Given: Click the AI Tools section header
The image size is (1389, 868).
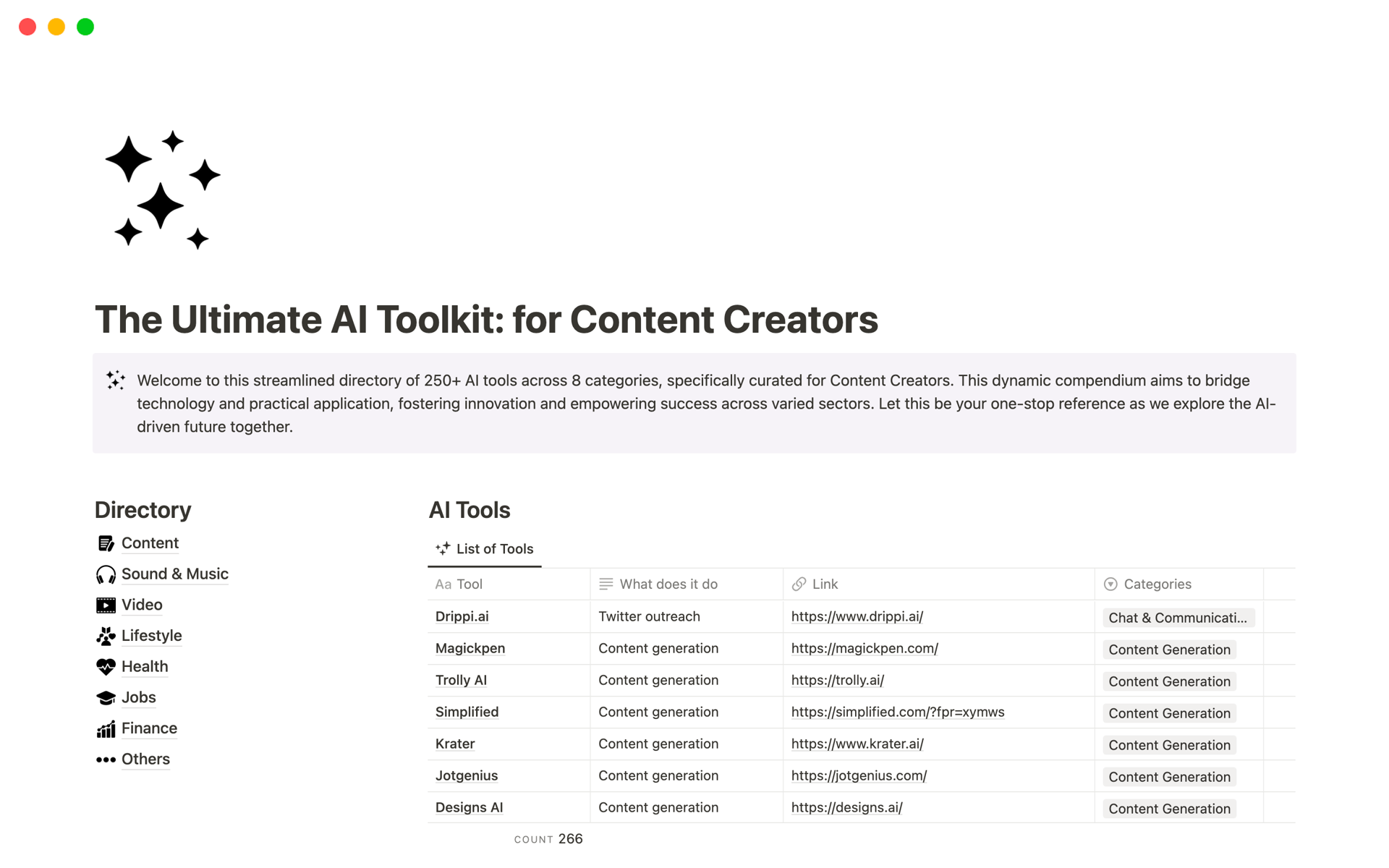Looking at the screenshot, I should click(x=471, y=509).
